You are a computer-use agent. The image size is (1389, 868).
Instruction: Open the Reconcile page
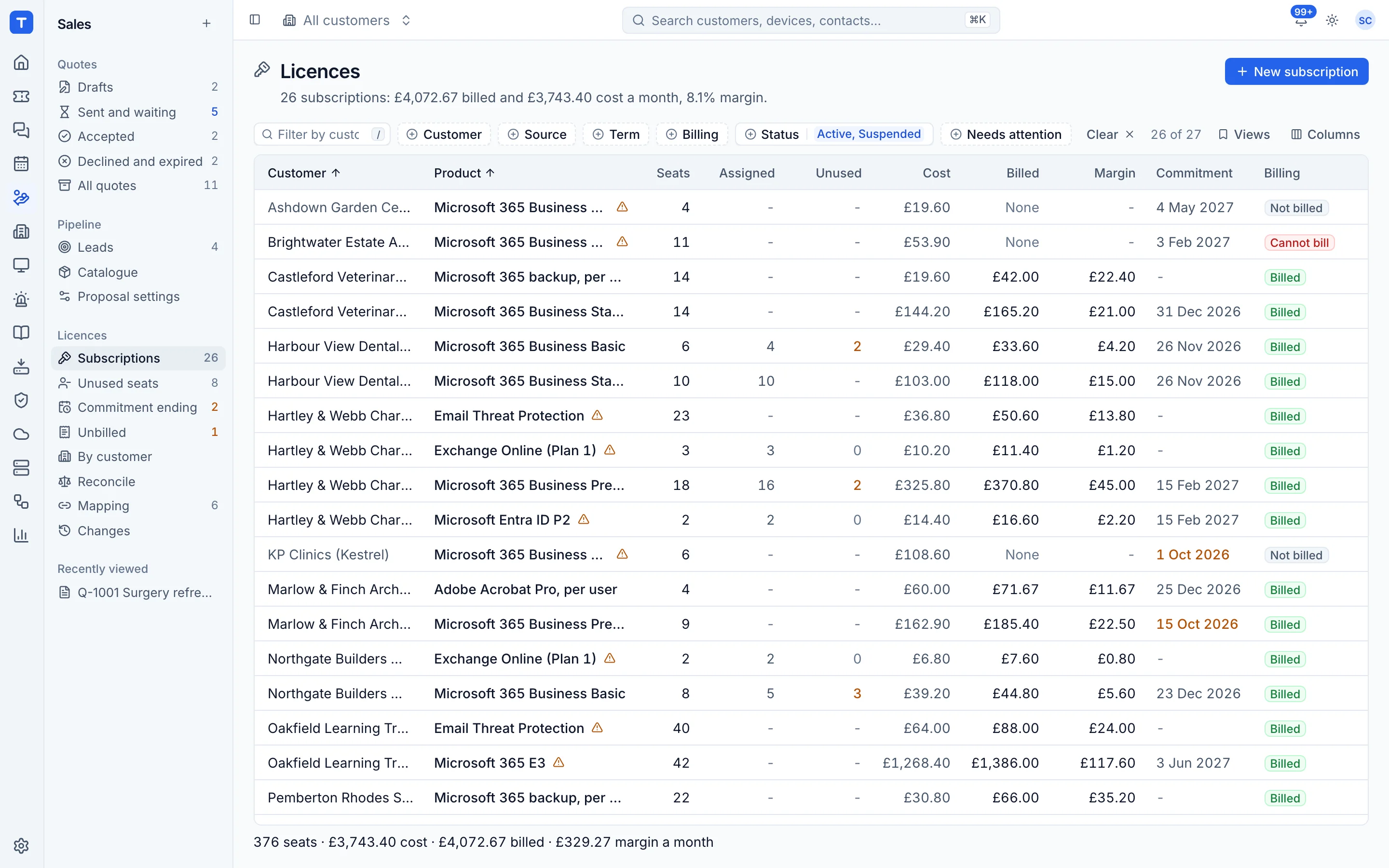(x=138, y=482)
